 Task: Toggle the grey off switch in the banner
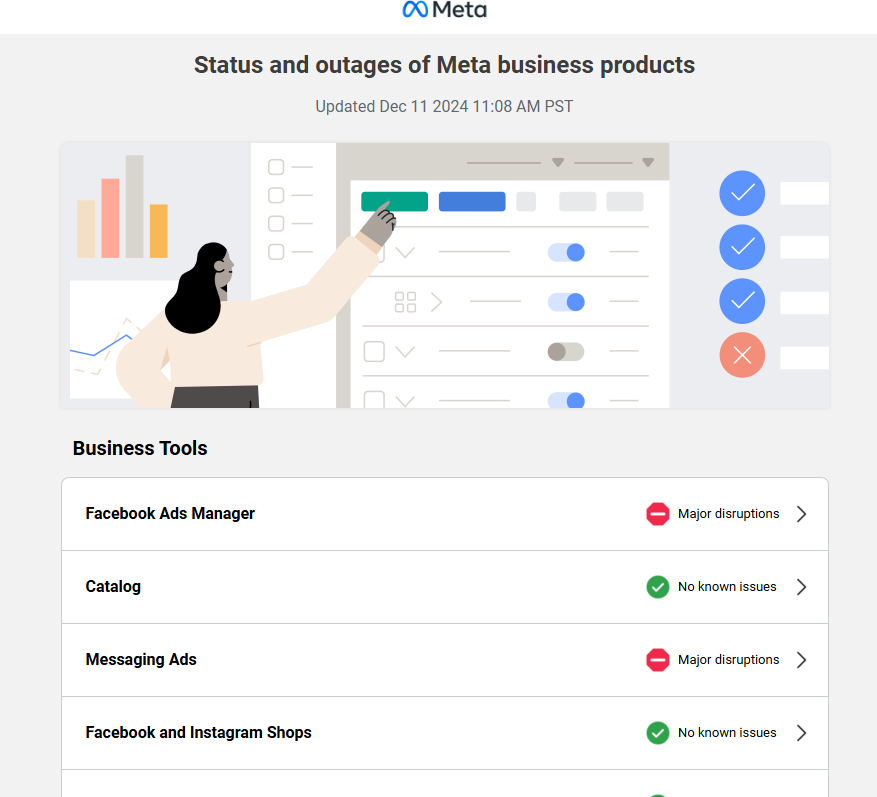click(x=565, y=352)
